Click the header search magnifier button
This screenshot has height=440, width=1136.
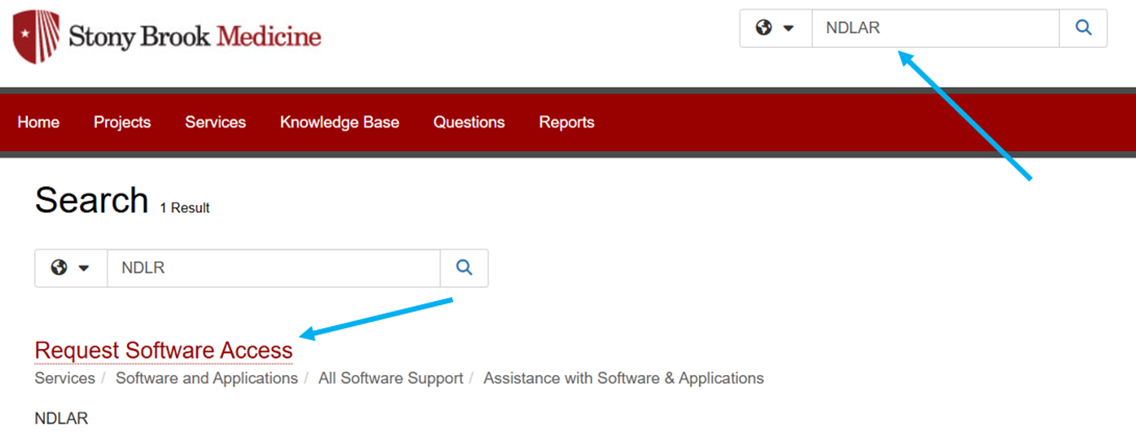[x=1083, y=28]
